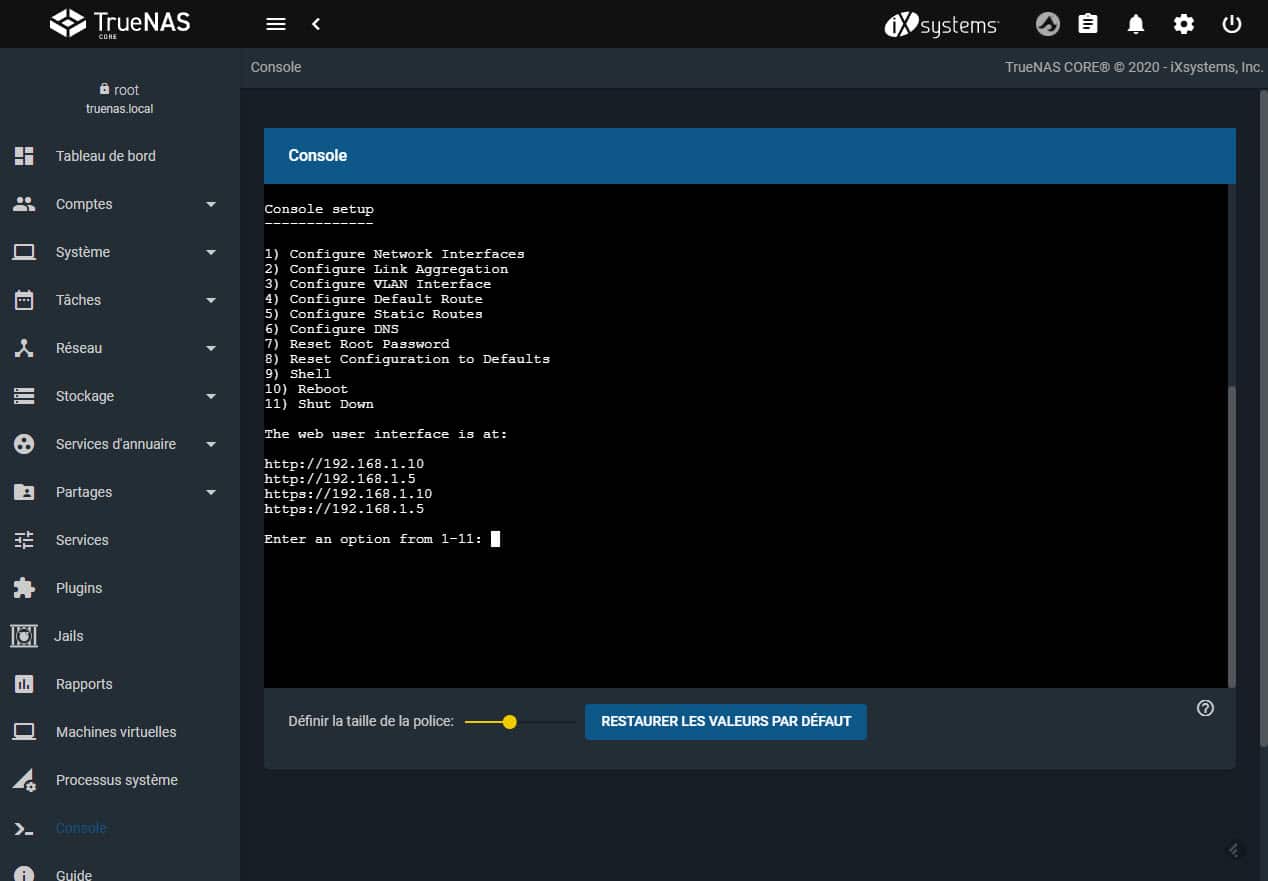
Task: Click the Console breadcrumb label
Action: pos(276,67)
